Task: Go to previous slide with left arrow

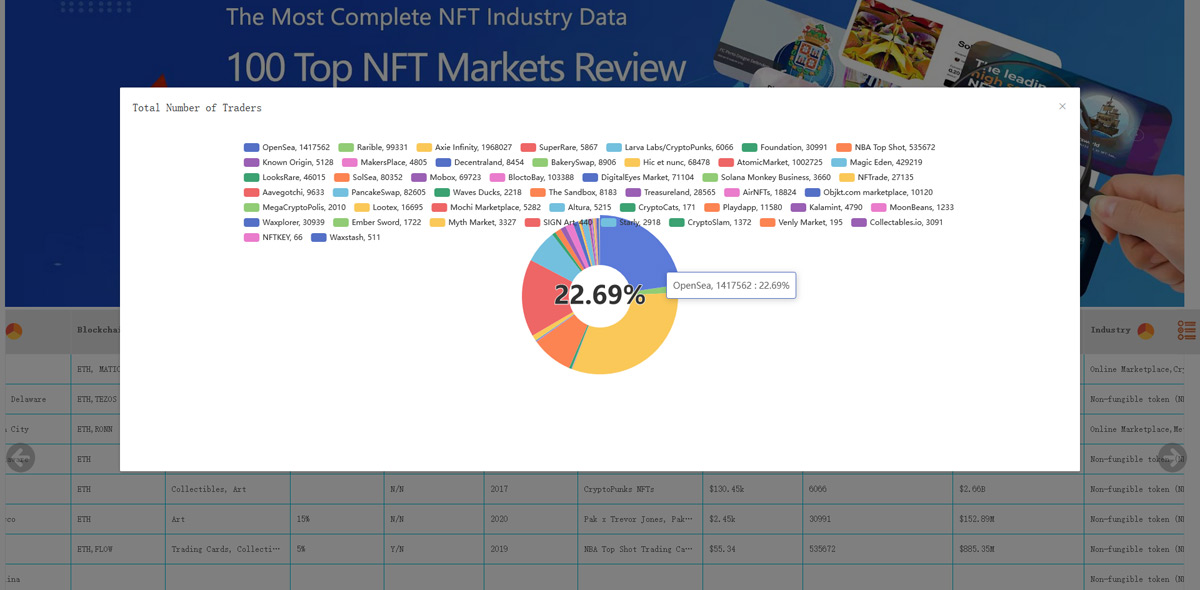Action: point(21,458)
